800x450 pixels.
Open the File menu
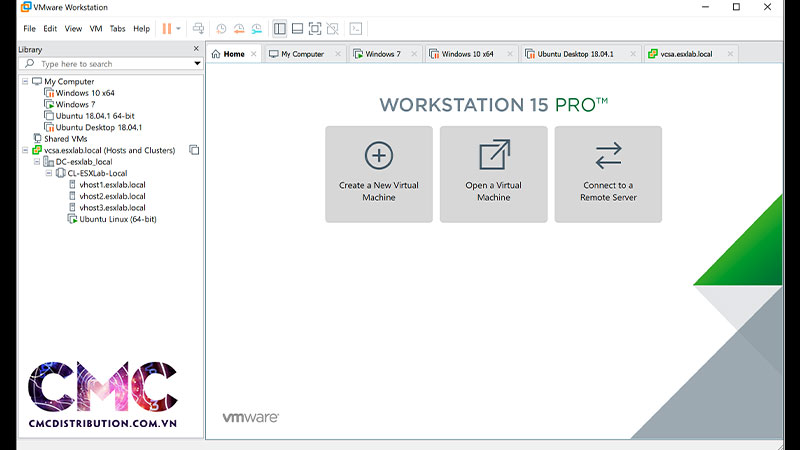pyautogui.click(x=30, y=29)
